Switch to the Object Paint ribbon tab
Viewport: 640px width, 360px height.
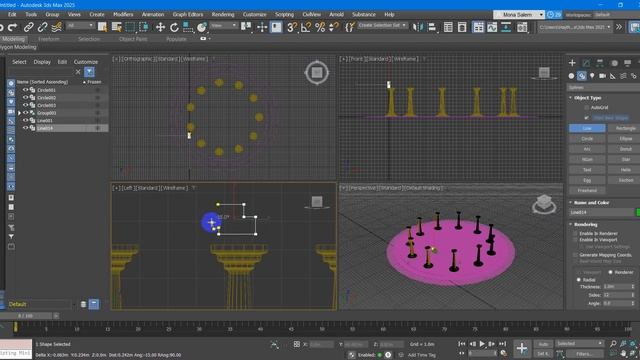pyautogui.click(x=133, y=39)
